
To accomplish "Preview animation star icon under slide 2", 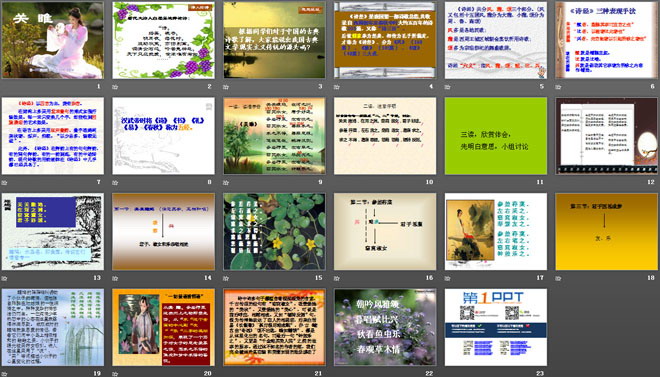I will click(x=115, y=87).
